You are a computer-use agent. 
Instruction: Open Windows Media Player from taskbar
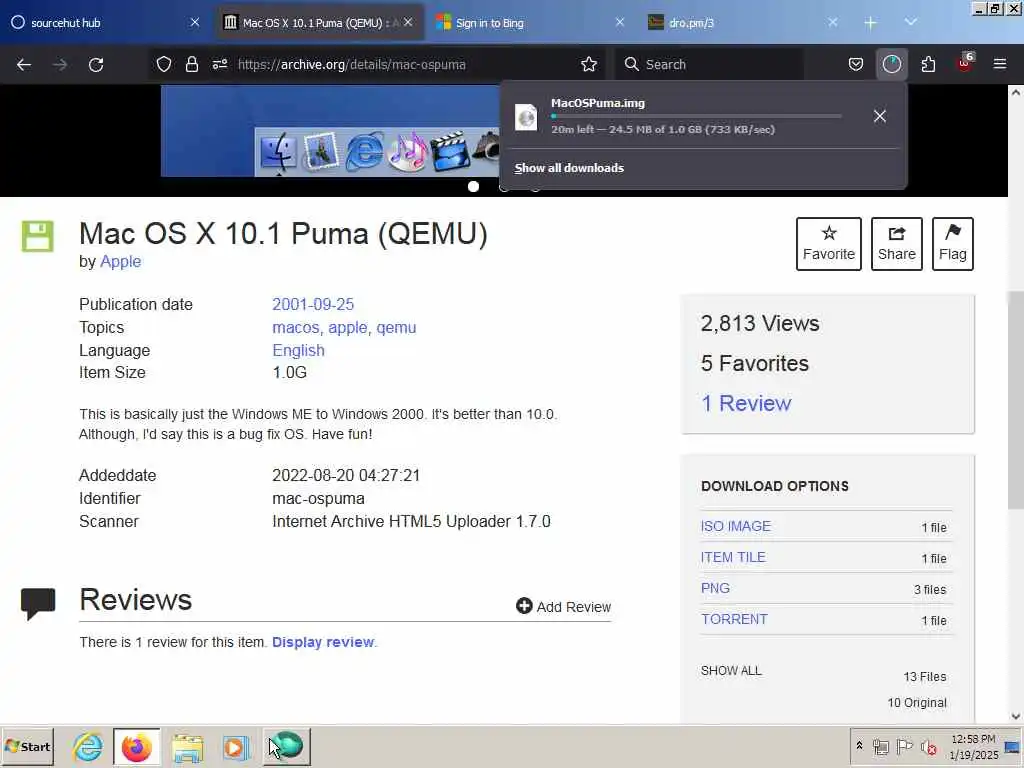[236, 748]
